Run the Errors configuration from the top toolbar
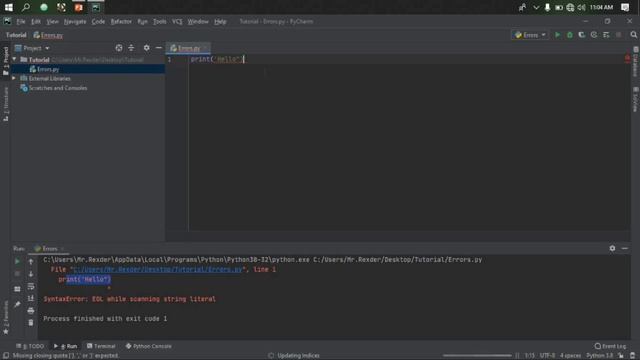This screenshot has height=360, width=640. [x=558, y=35]
